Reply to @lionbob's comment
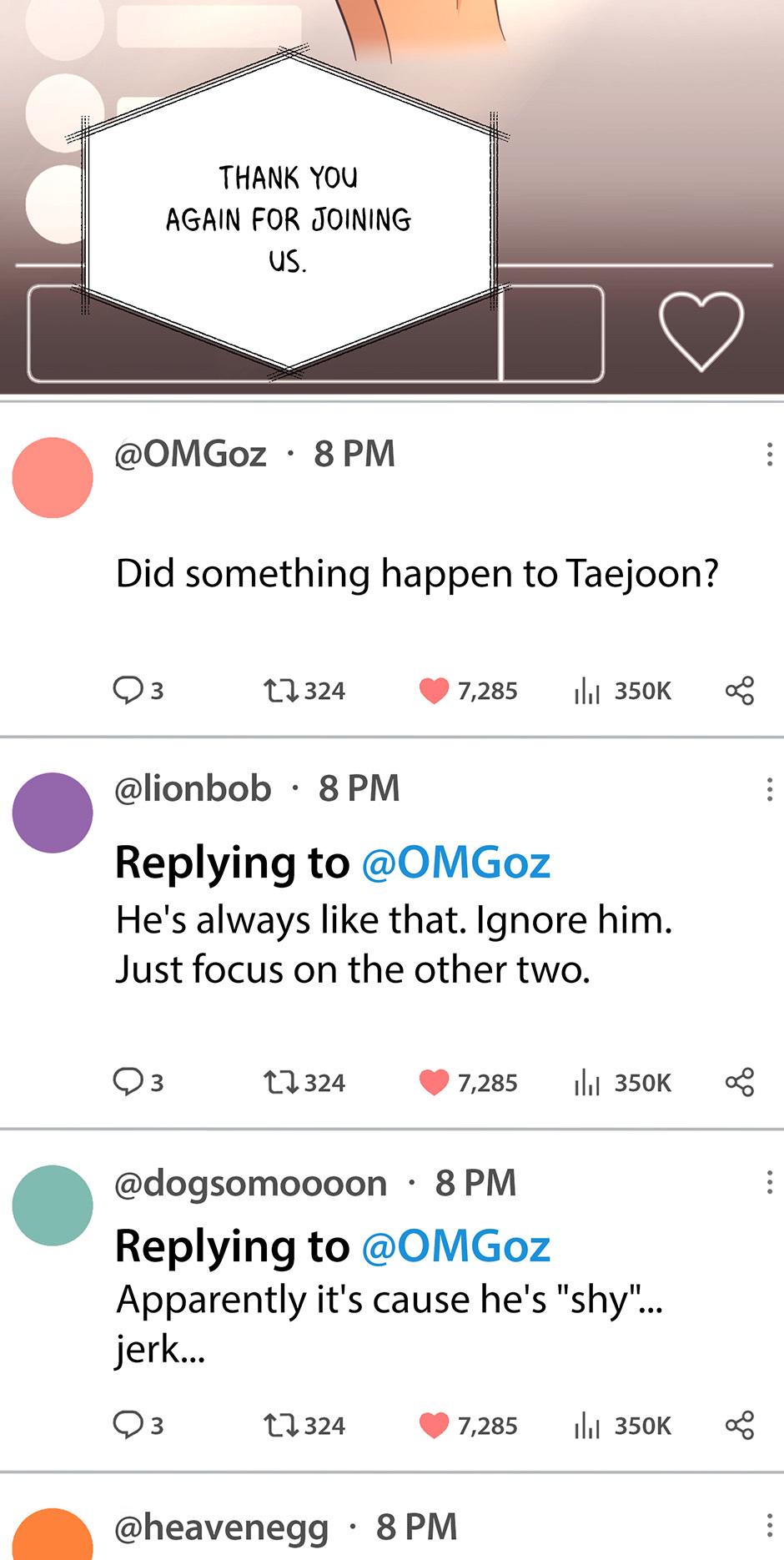 [129, 1082]
